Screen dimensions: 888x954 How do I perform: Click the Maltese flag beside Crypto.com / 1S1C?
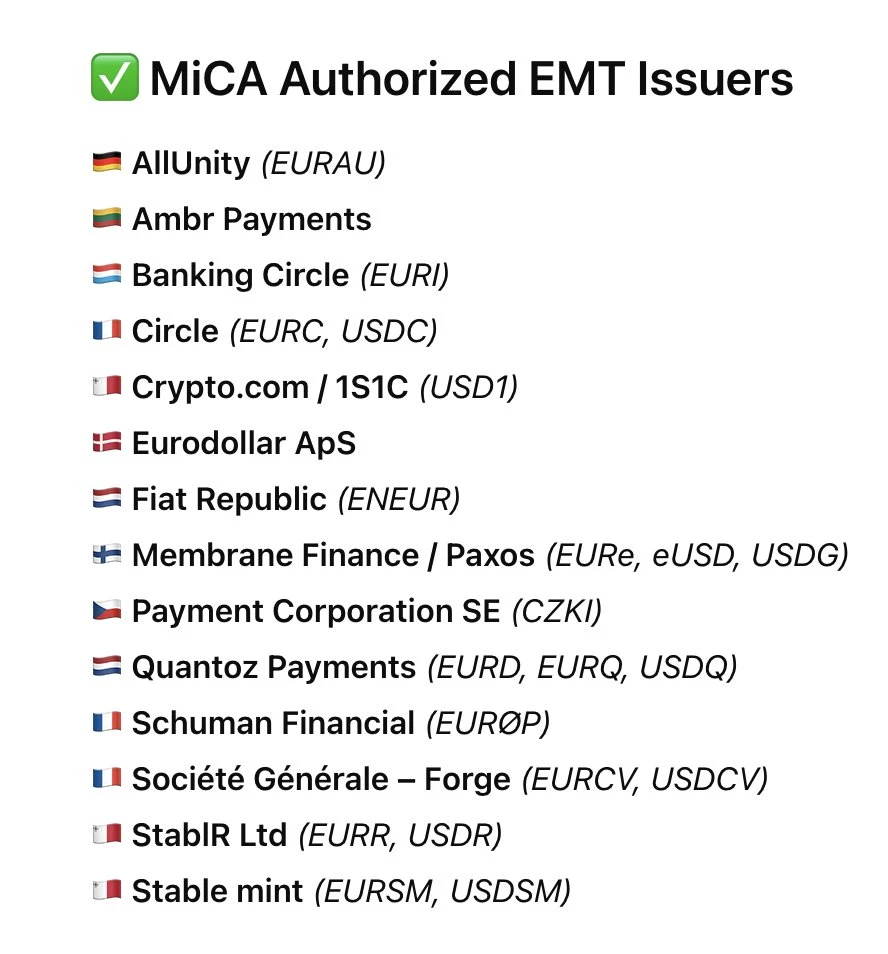pyautogui.click(x=106, y=387)
